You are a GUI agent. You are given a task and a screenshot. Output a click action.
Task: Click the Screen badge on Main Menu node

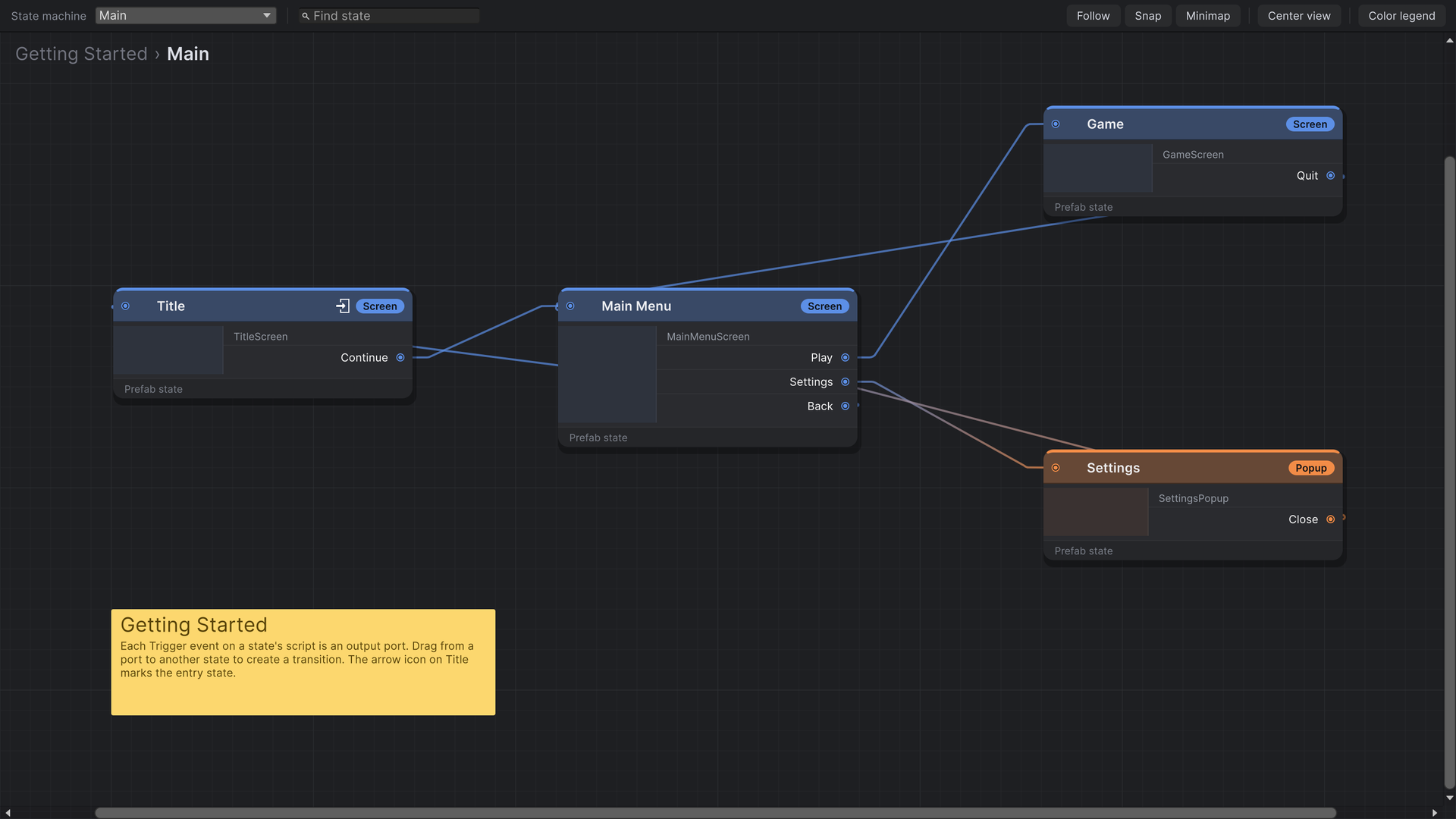(x=824, y=306)
